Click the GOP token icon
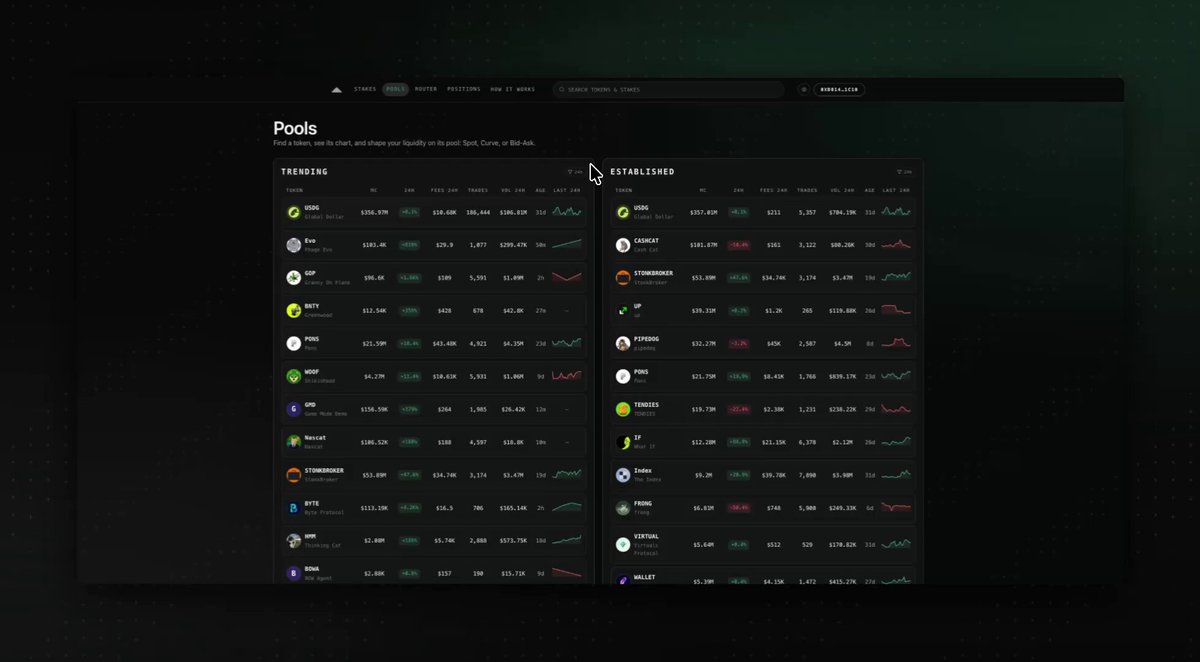Image resolution: width=1200 pixels, height=662 pixels. (x=294, y=277)
